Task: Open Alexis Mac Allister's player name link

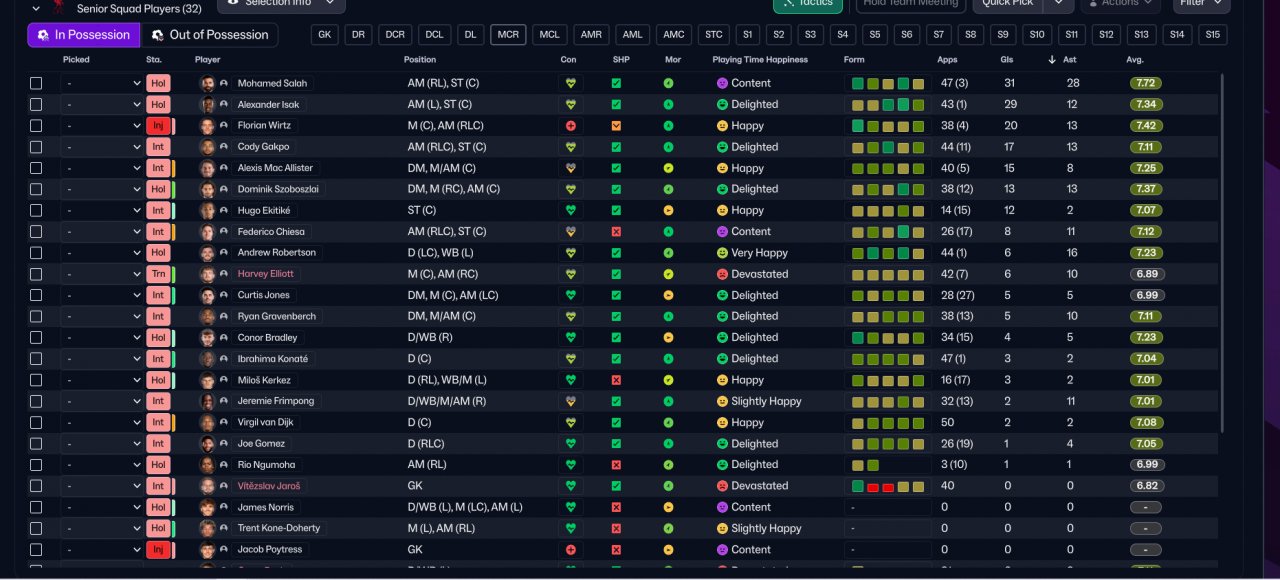Action: coord(275,168)
